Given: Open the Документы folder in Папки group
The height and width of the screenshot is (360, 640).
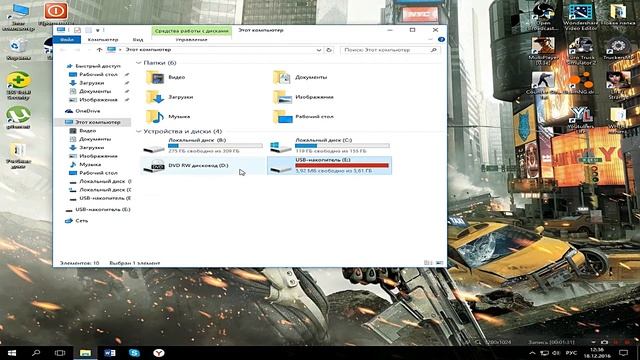Looking at the screenshot, I should tap(300, 77).
